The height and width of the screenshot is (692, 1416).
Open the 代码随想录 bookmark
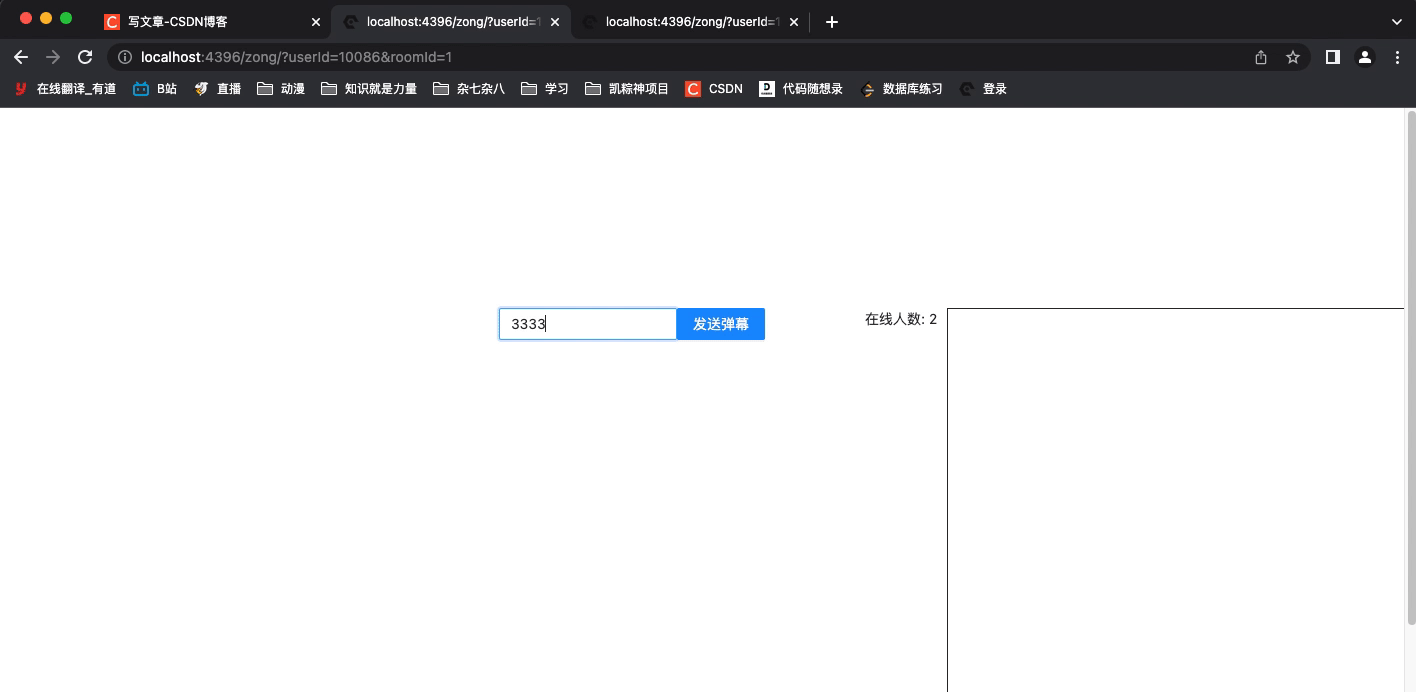tap(801, 89)
